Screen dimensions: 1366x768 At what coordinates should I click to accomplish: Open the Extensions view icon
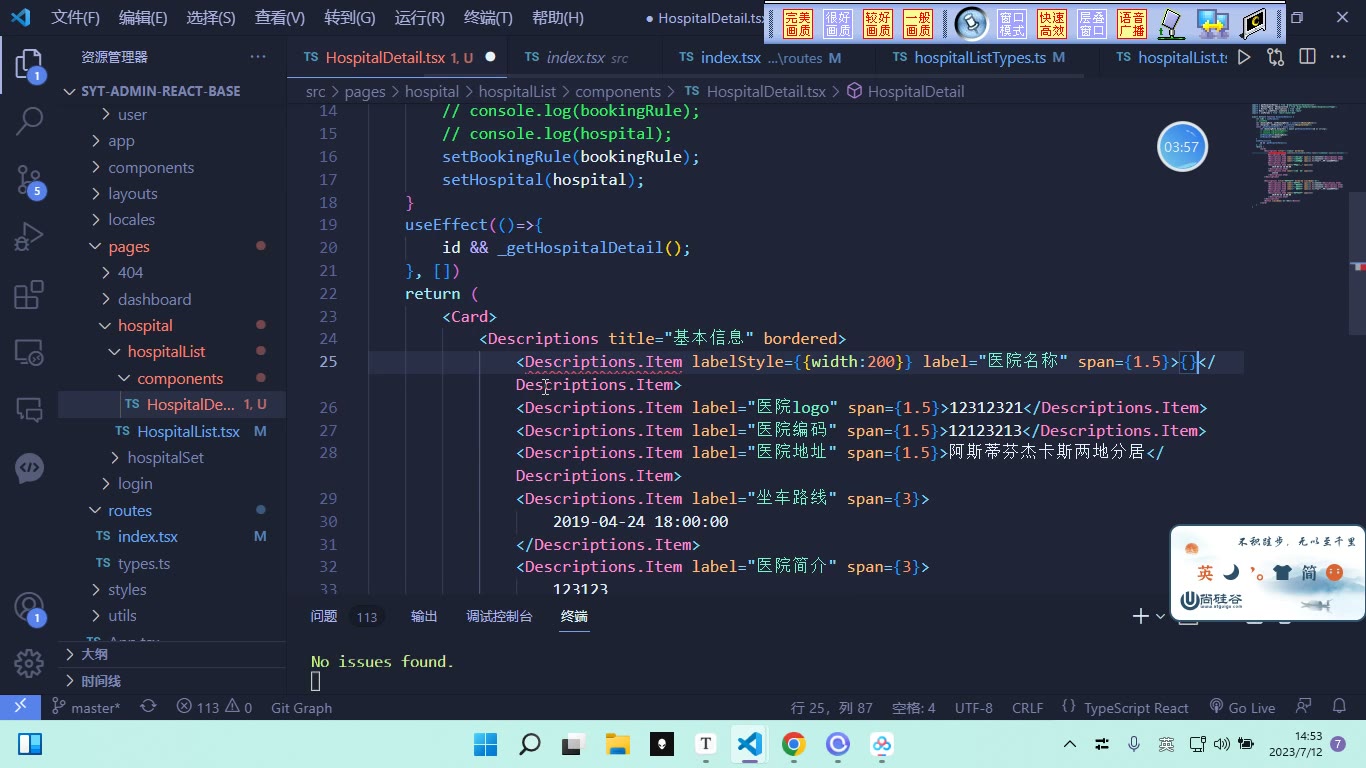tap(29, 294)
